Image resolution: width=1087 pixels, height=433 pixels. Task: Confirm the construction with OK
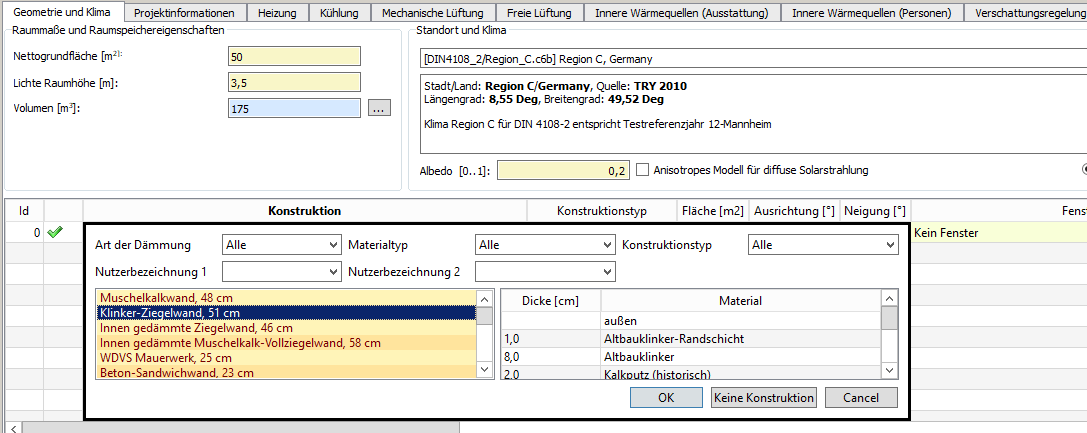666,398
